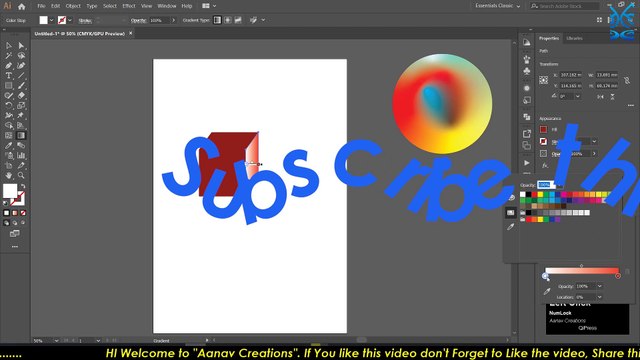Open the Effect menu

pos(129,6)
